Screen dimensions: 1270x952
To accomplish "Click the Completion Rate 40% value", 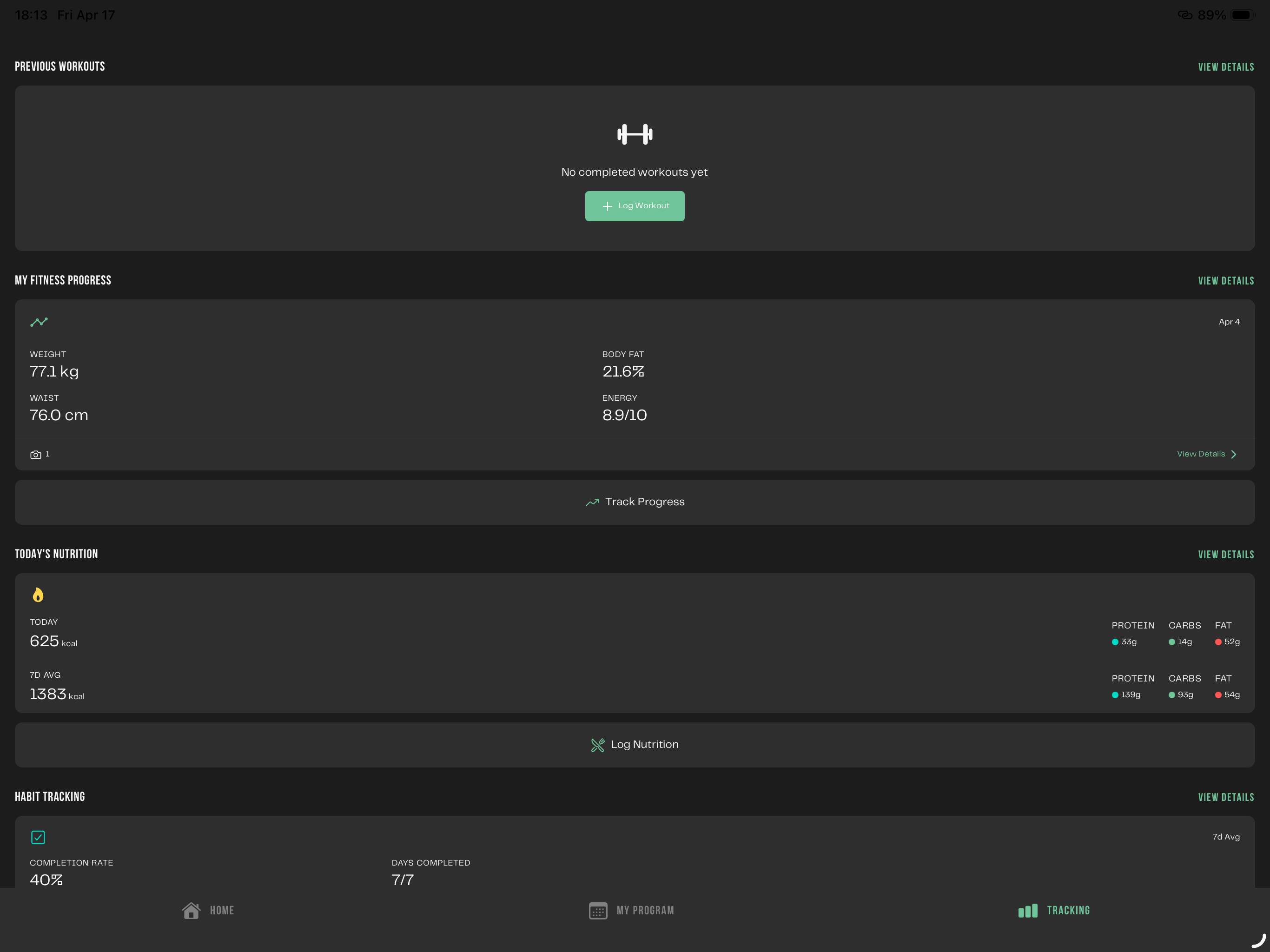I will pyautogui.click(x=46, y=880).
